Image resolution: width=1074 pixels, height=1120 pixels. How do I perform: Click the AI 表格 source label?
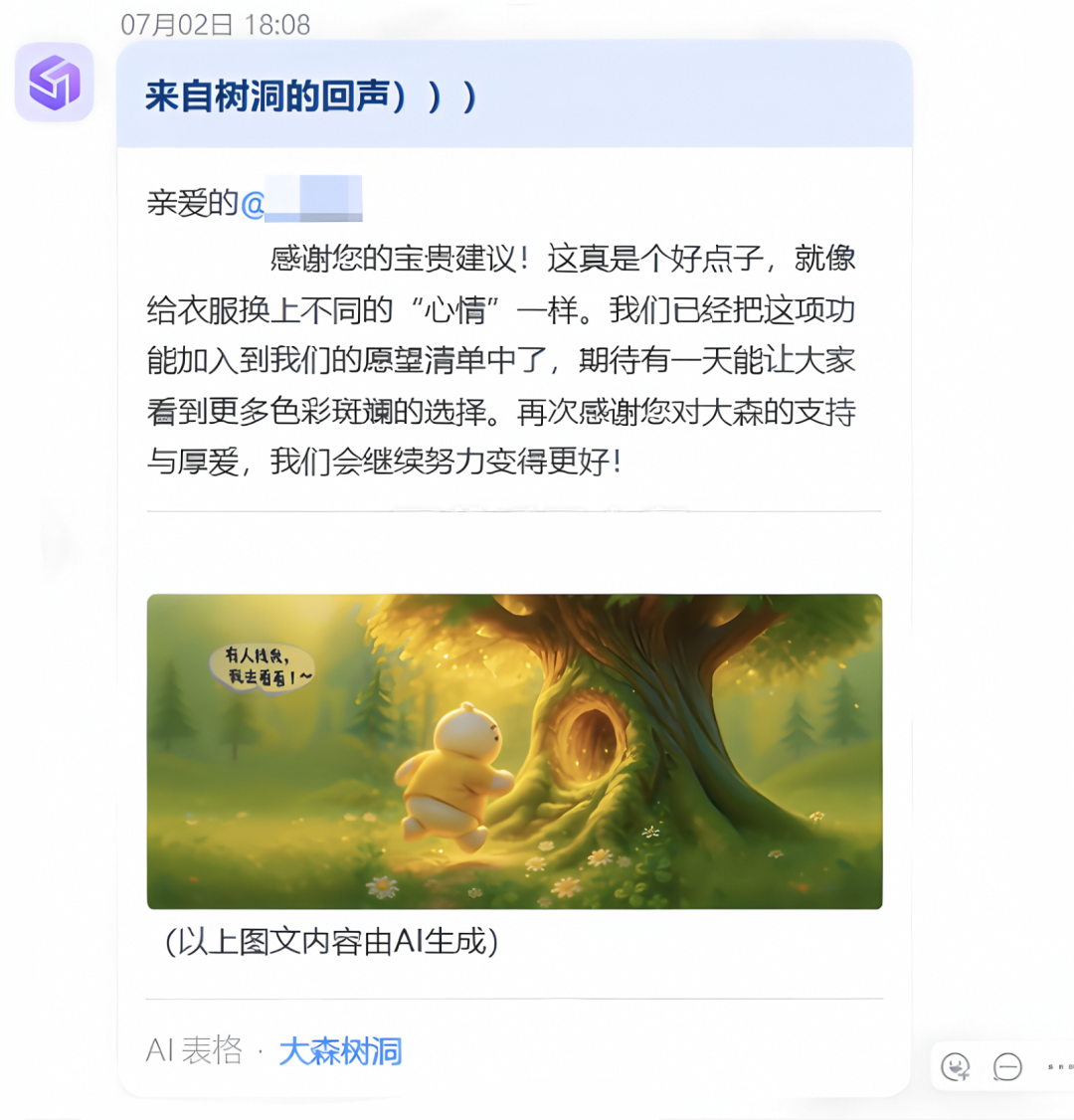pyautogui.click(x=194, y=1050)
